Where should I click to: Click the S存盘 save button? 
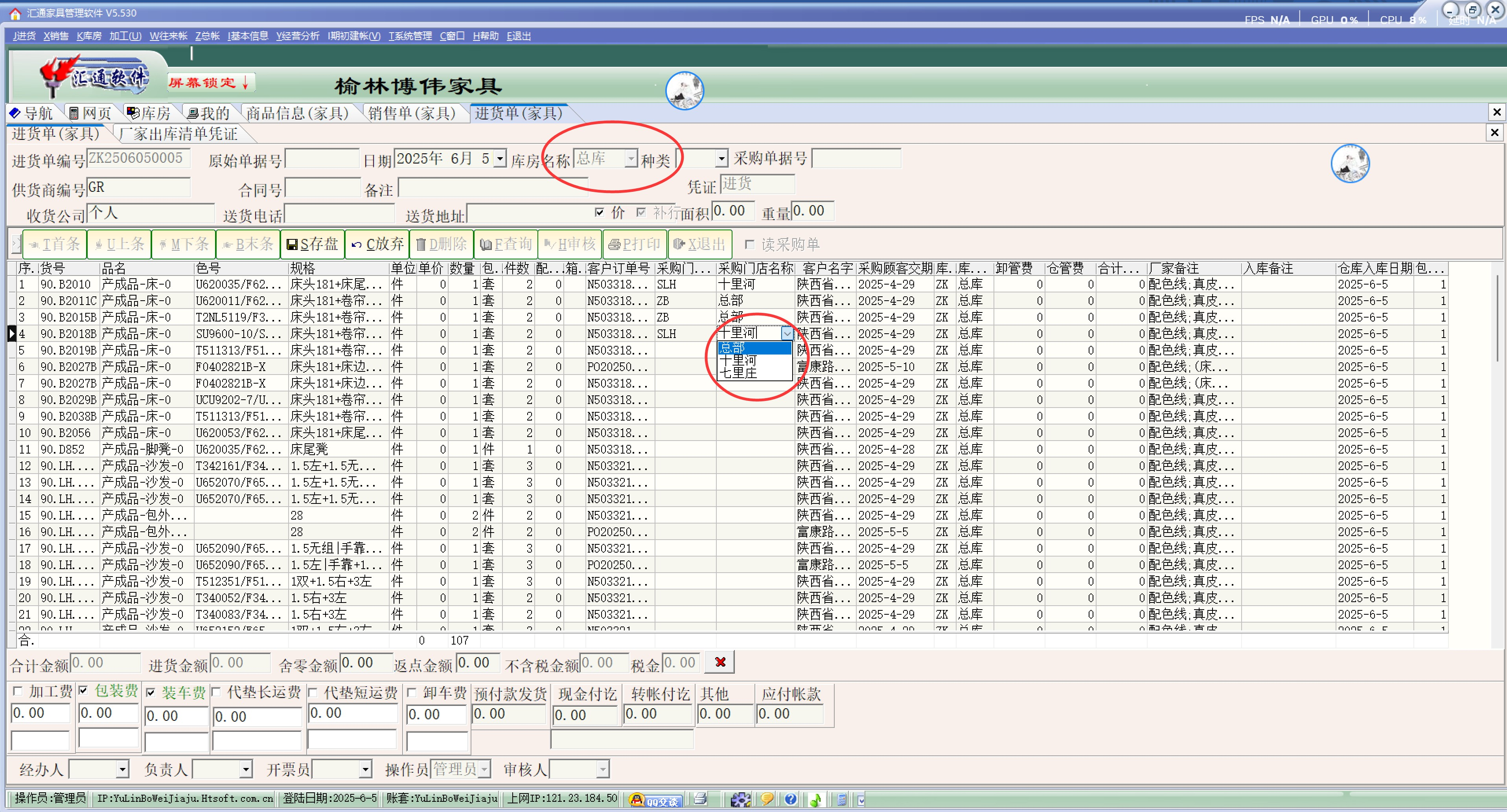313,244
